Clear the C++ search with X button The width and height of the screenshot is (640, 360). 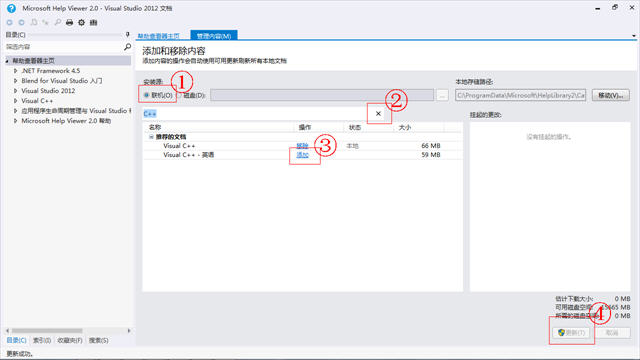pos(378,113)
